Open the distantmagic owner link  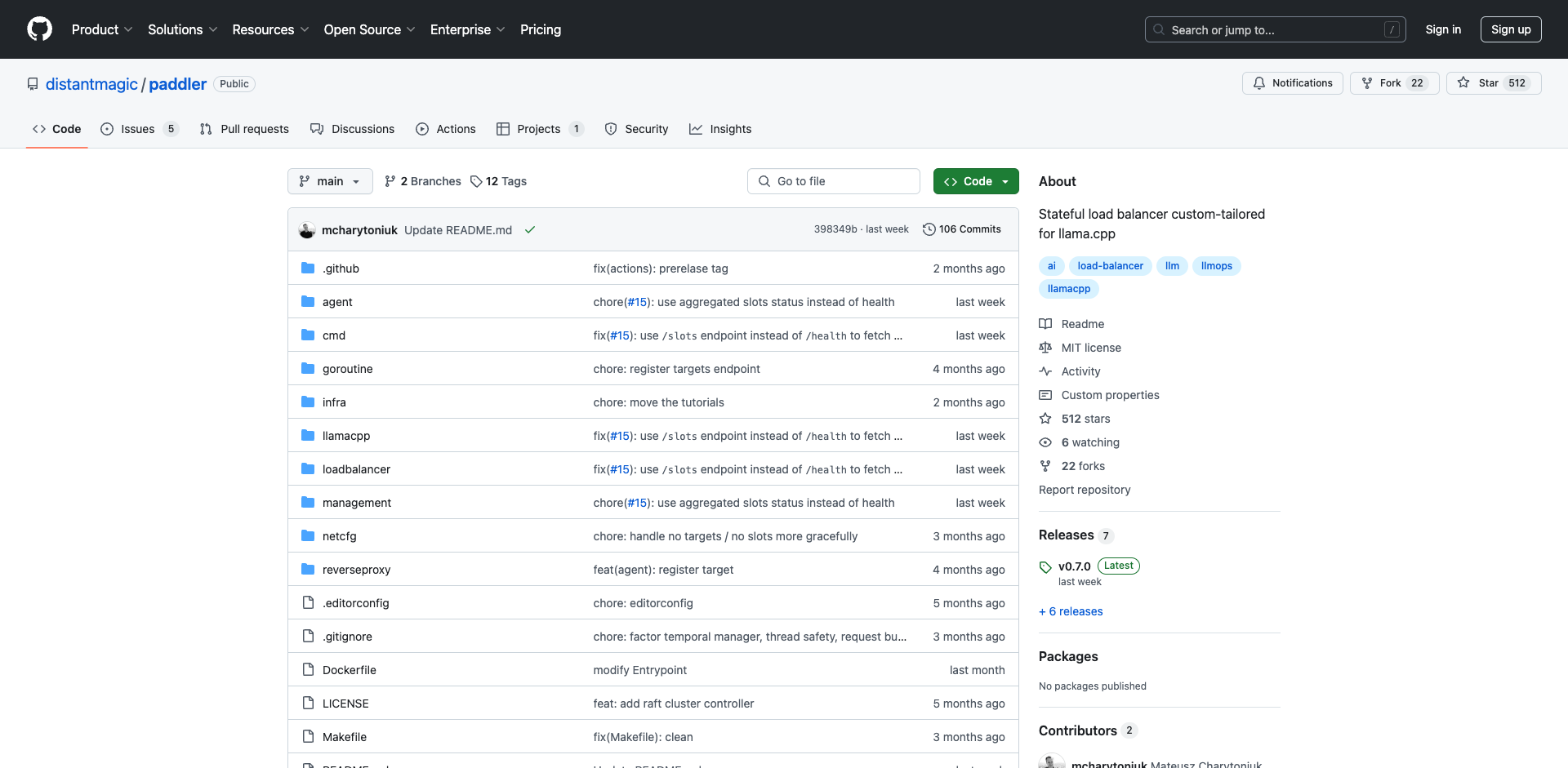(x=91, y=84)
